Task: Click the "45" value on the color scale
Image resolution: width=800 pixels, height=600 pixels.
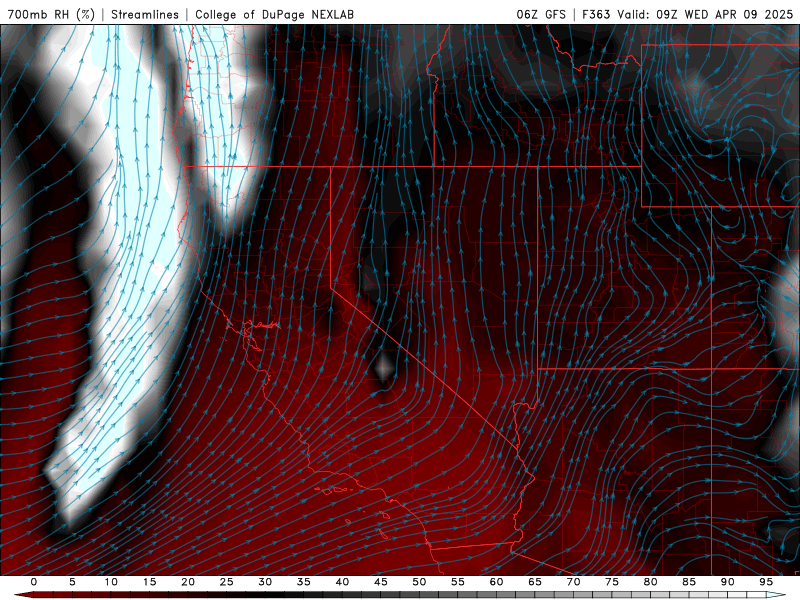Action: (381, 582)
